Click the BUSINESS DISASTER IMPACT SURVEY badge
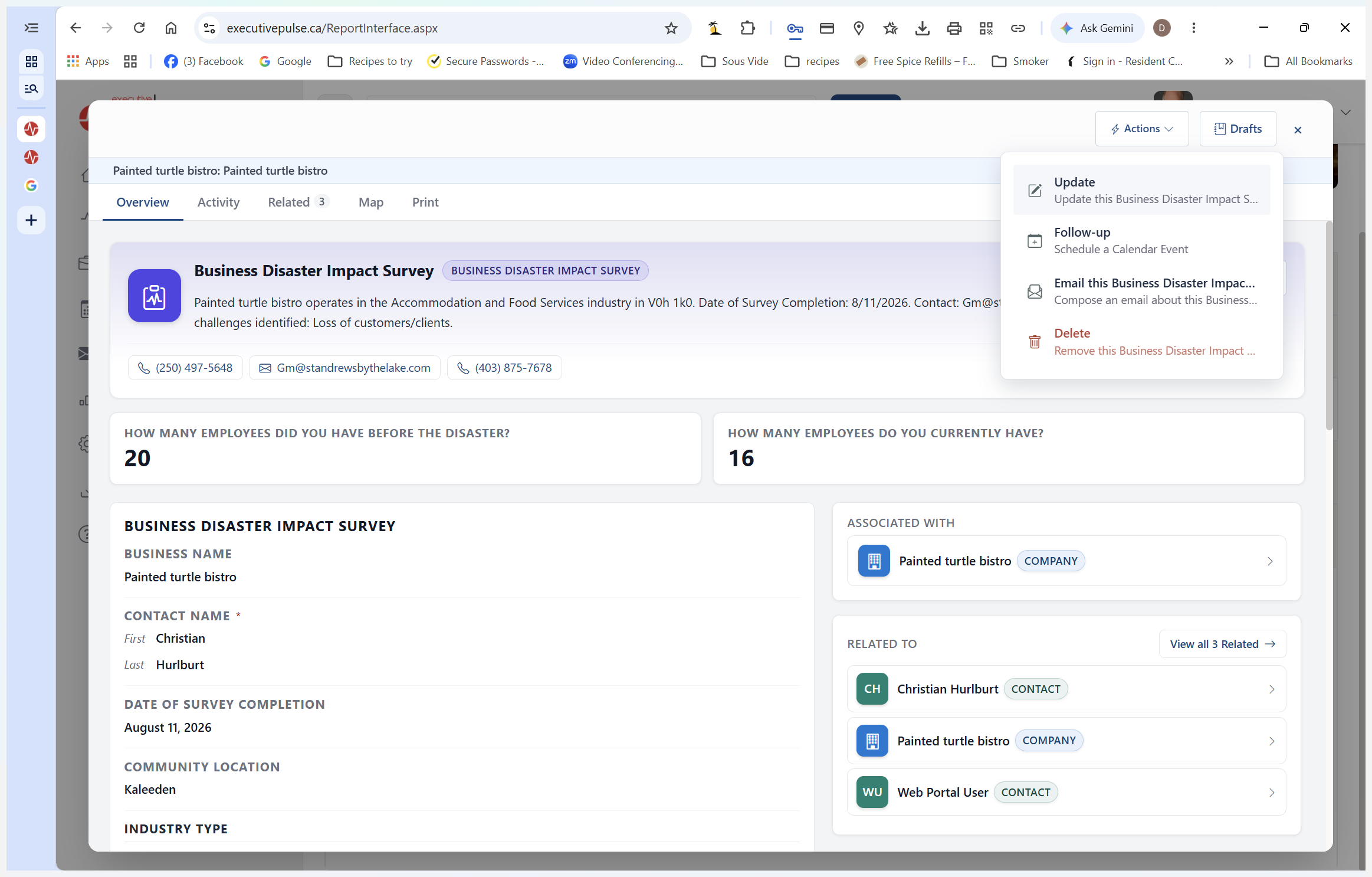 coord(545,270)
